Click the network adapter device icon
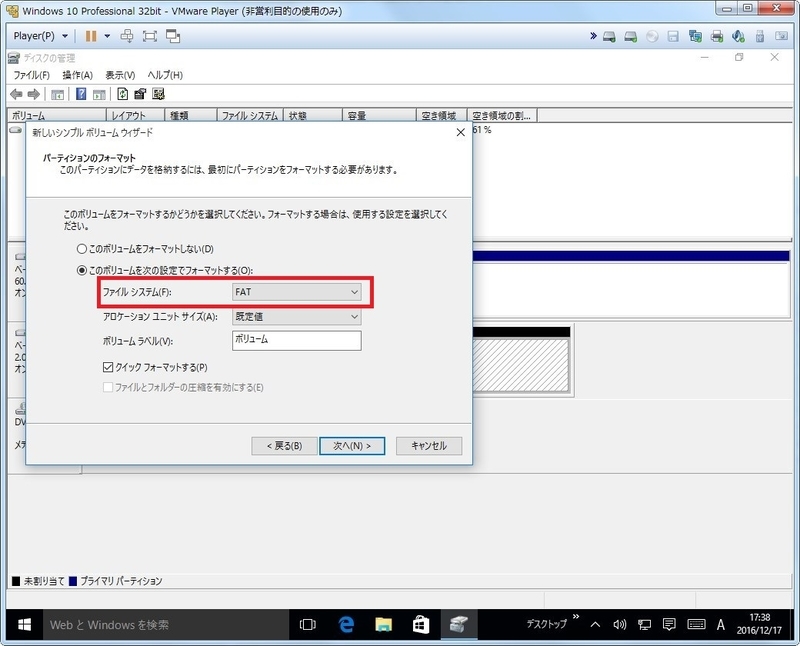Screen dimensions: 800x646 point(695,36)
